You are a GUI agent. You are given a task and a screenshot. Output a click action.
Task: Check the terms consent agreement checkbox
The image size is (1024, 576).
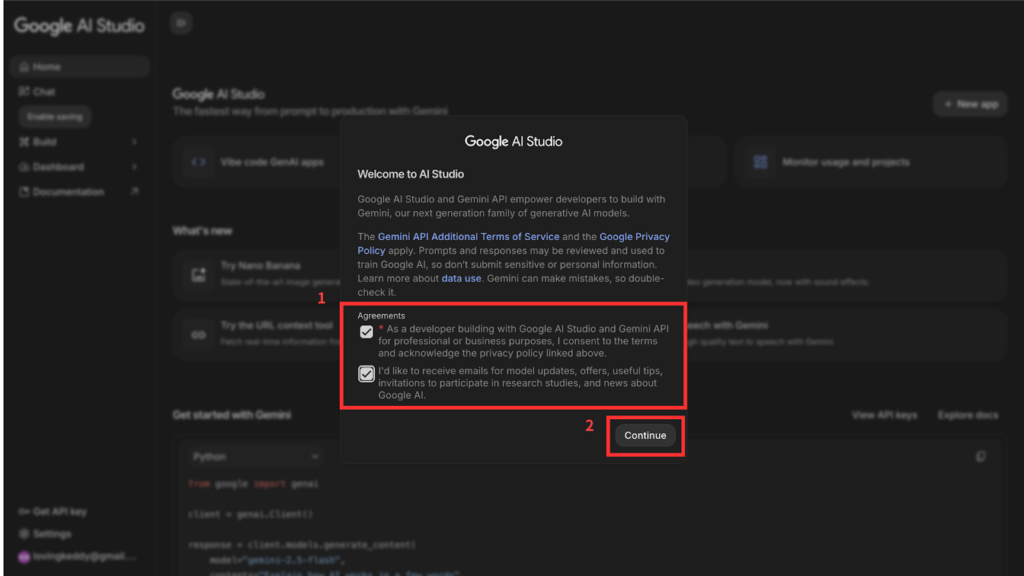click(366, 332)
